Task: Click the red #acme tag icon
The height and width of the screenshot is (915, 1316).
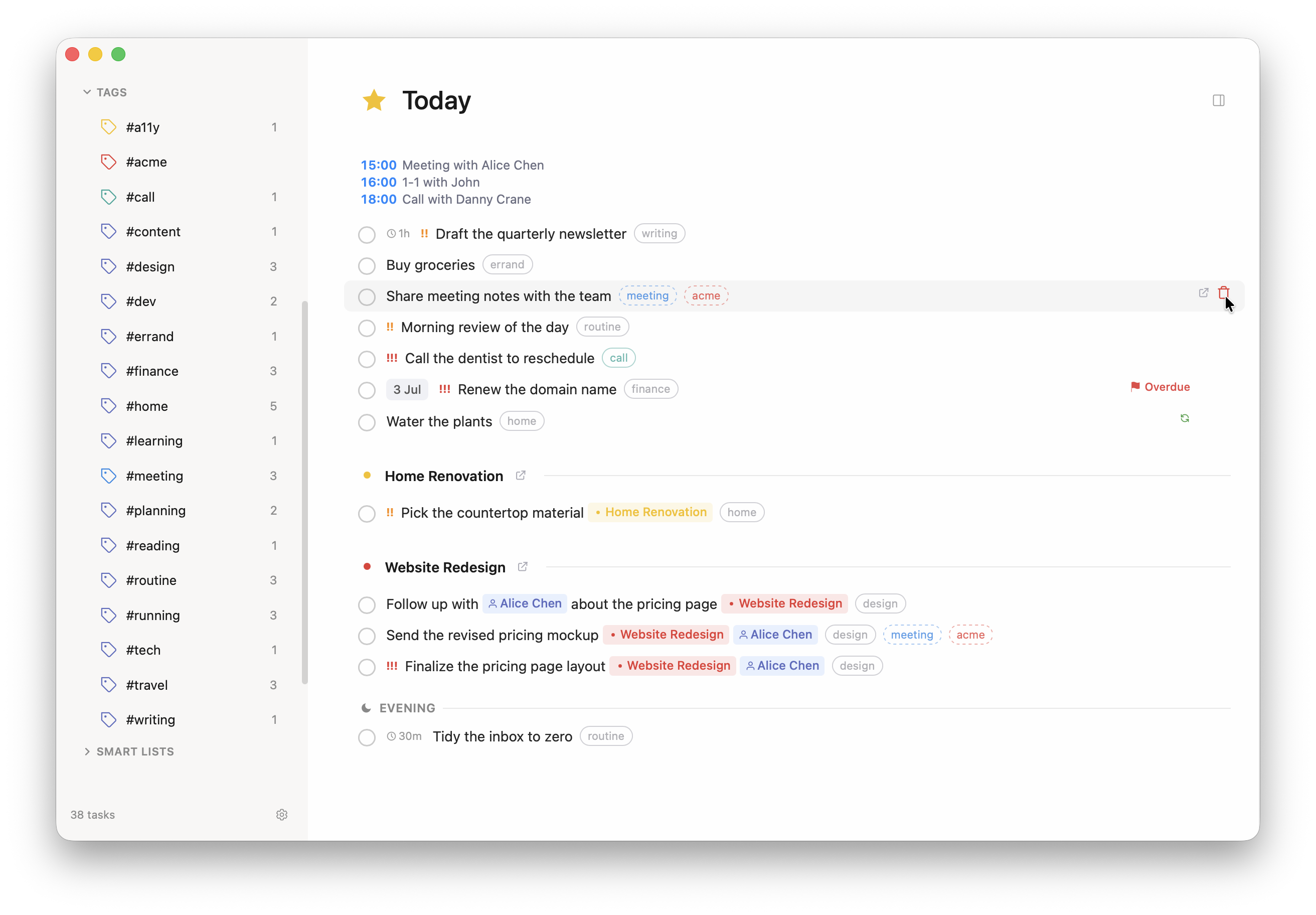Action: pyautogui.click(x=108, y=162)
